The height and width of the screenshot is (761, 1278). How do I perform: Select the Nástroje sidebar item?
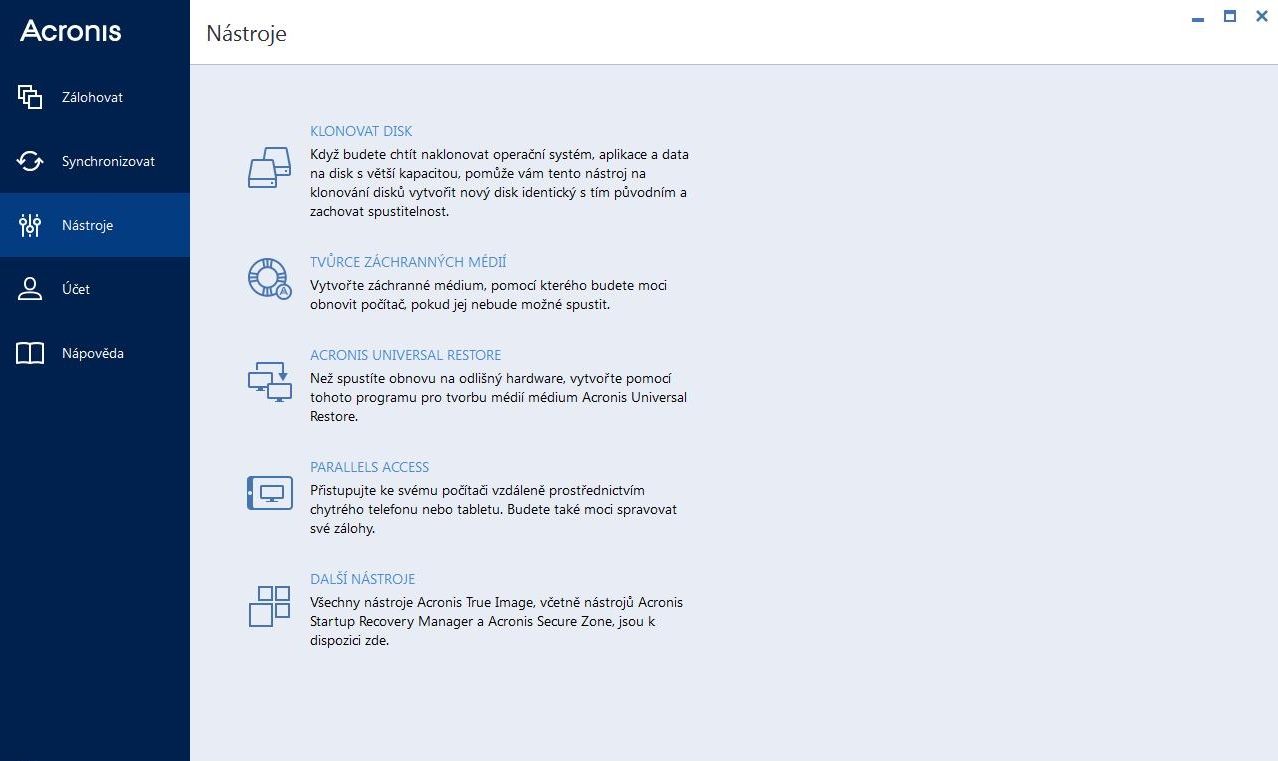(95, 225)
